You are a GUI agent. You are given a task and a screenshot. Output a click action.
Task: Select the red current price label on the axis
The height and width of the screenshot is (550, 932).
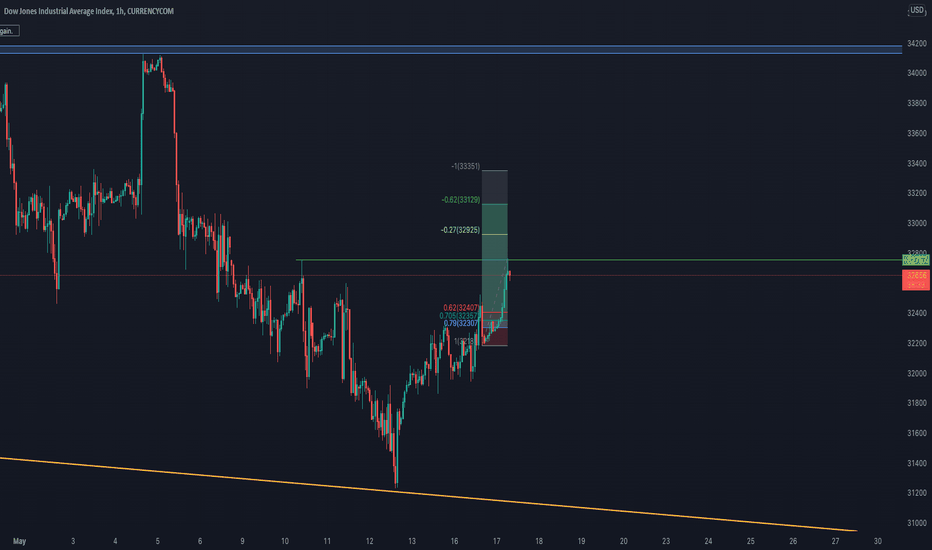pos(916,280)
